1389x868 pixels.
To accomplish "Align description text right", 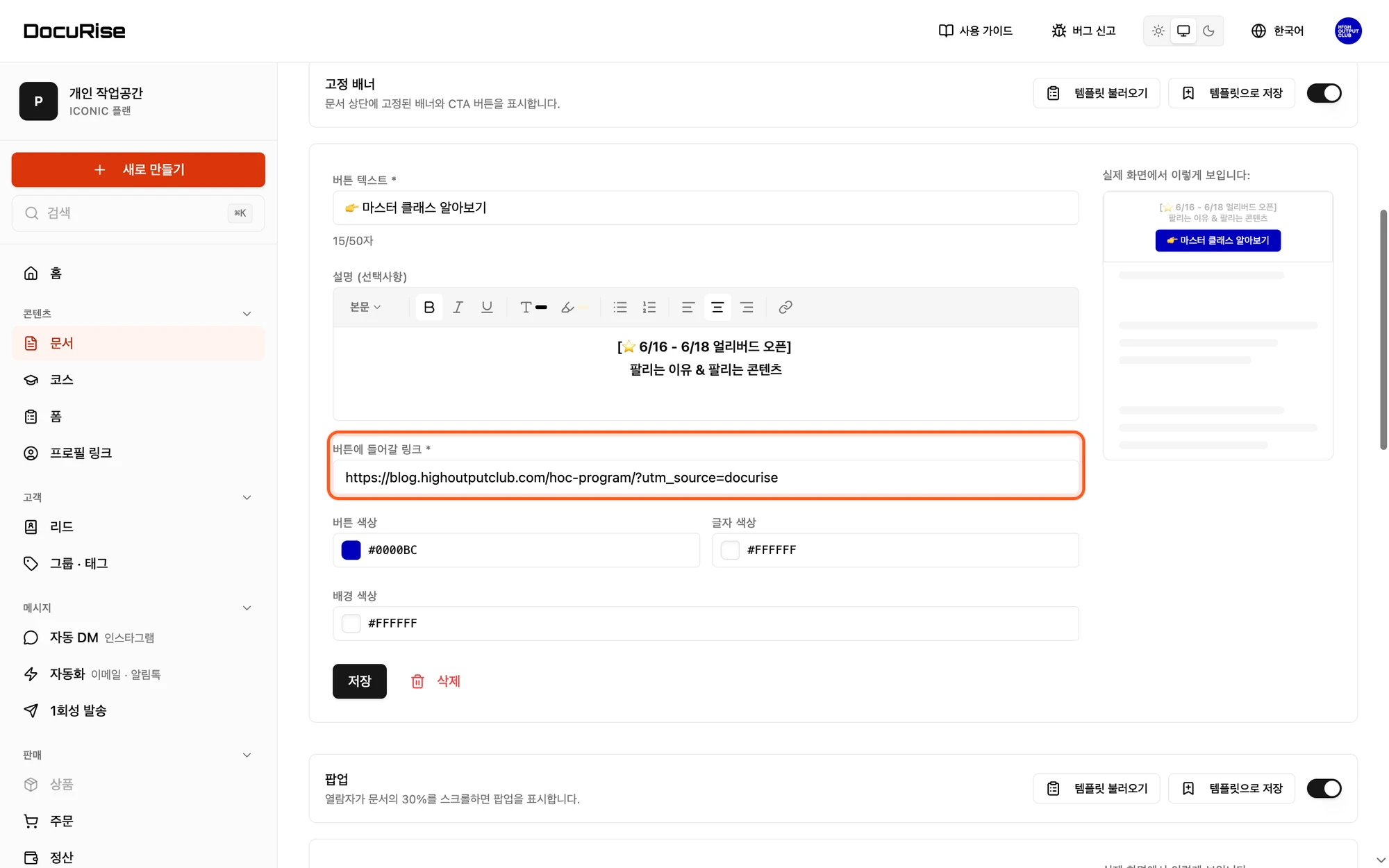I will (x=747, y=307).
